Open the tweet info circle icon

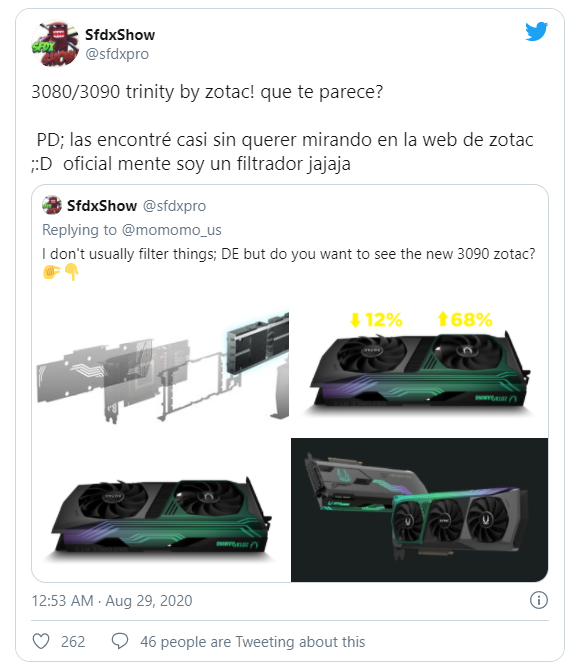[539, 600]
